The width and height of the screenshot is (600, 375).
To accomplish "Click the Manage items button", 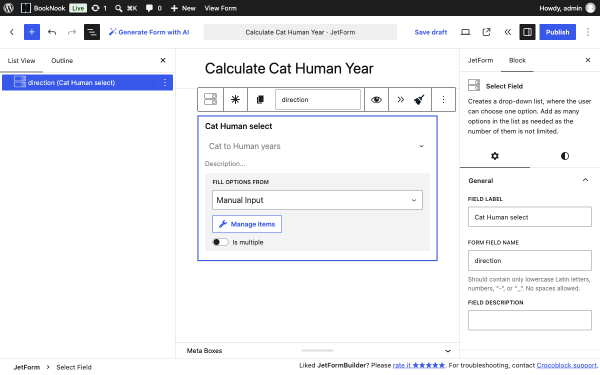I will coord(247,224).
